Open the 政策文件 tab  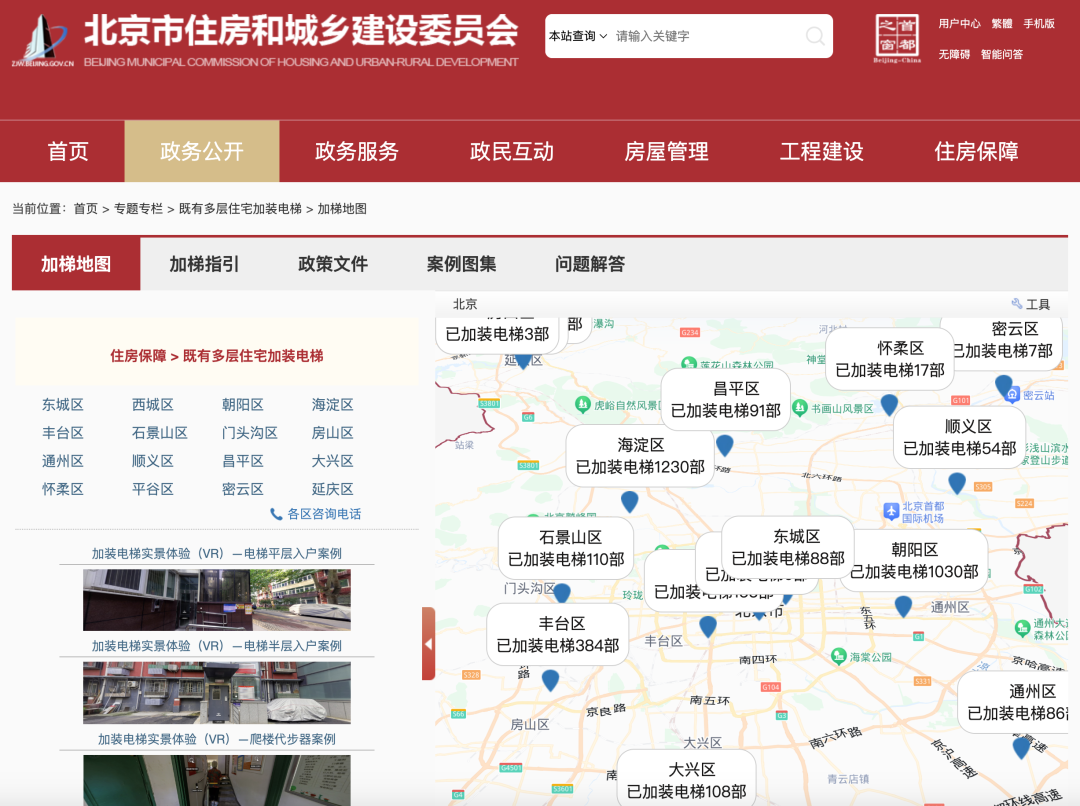(333, 264)
